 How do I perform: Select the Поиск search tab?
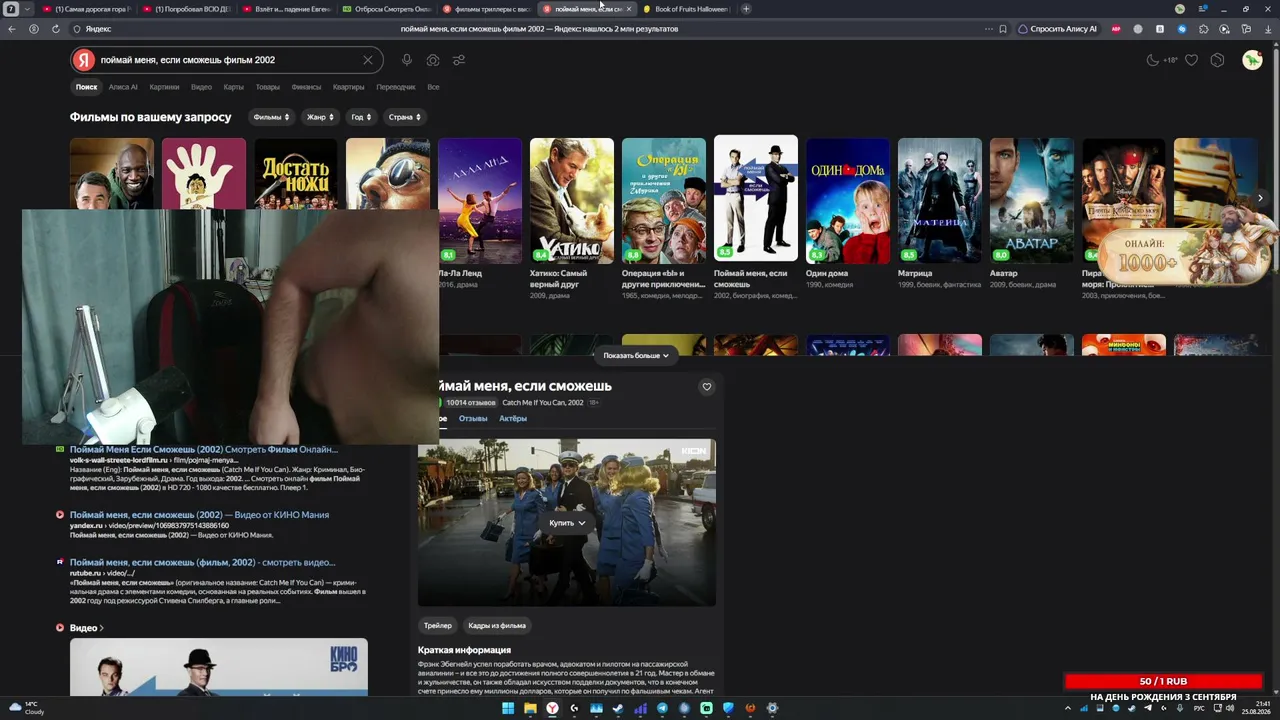(x=87, y=87)
